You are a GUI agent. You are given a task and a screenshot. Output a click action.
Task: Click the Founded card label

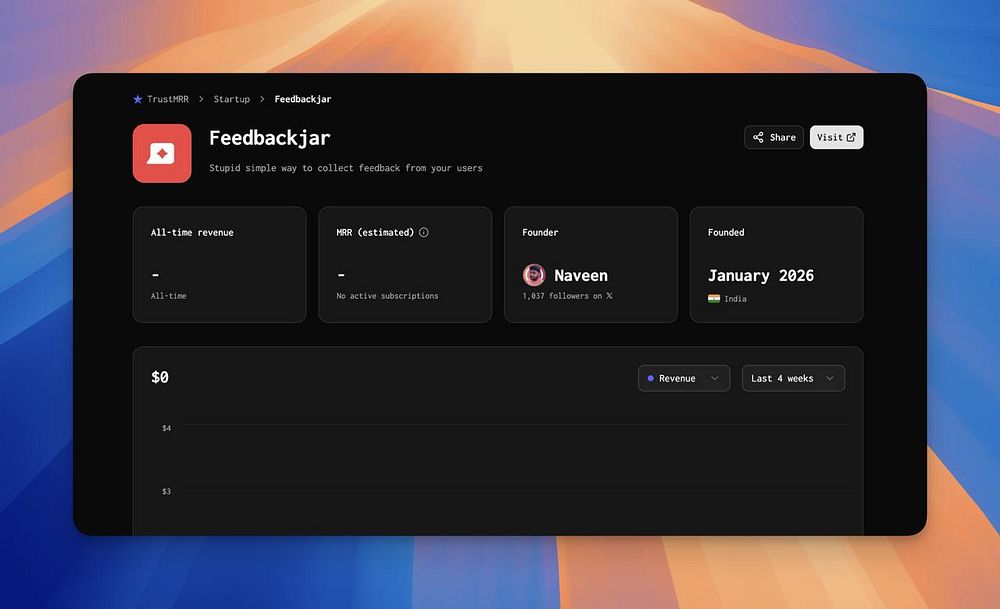(x=726, y=232)
